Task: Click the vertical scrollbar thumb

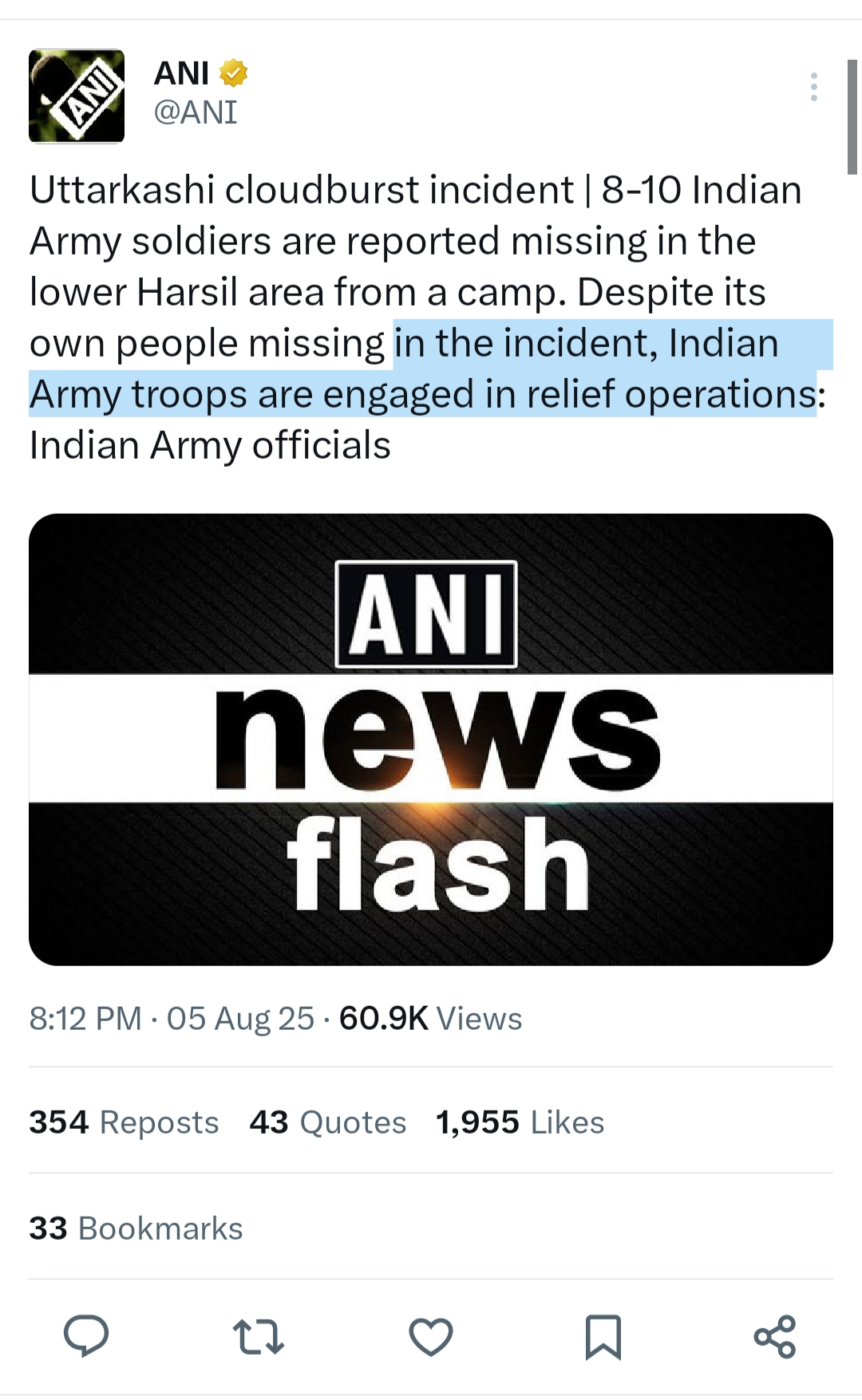Action: click(852, 116)
